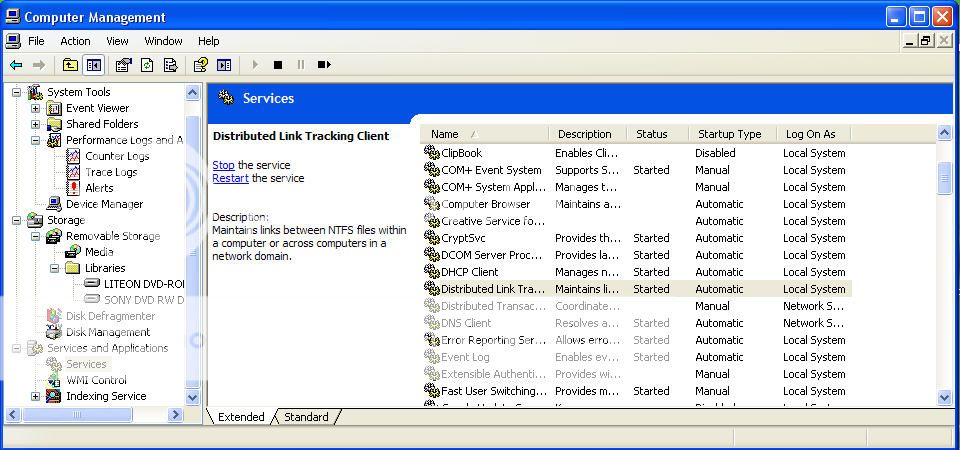Expand the Event Viewer node
This screenshot has height=450, width=960.
[x=36, y=108]
